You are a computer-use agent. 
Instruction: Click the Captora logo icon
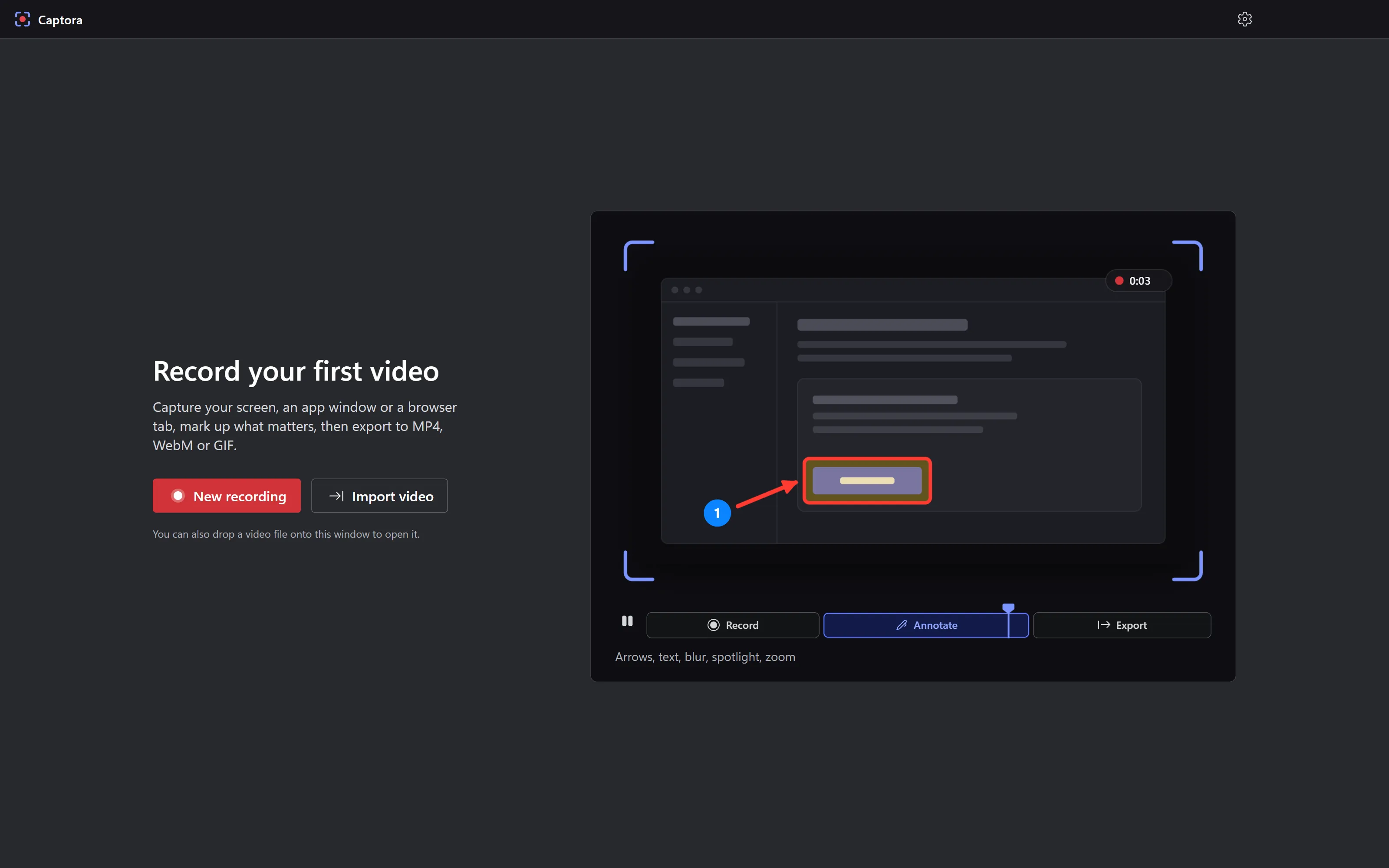point(23,19)
